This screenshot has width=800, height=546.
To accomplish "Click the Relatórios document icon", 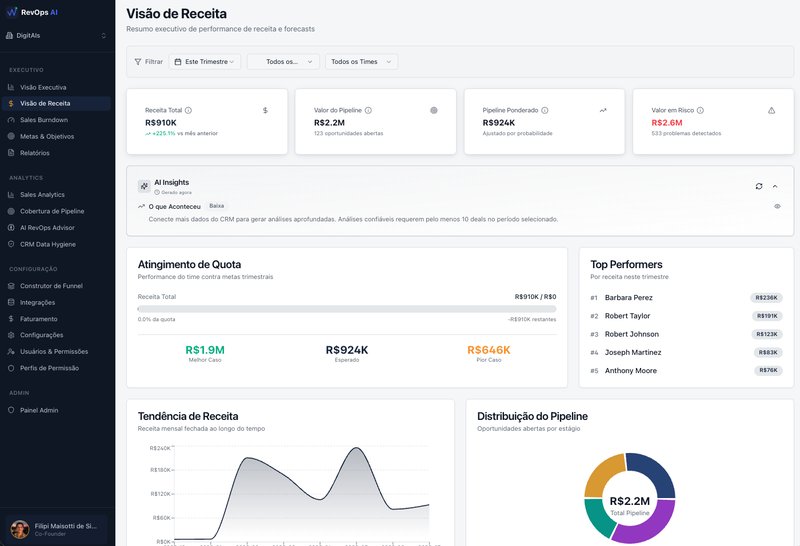I will pos(11,153).
